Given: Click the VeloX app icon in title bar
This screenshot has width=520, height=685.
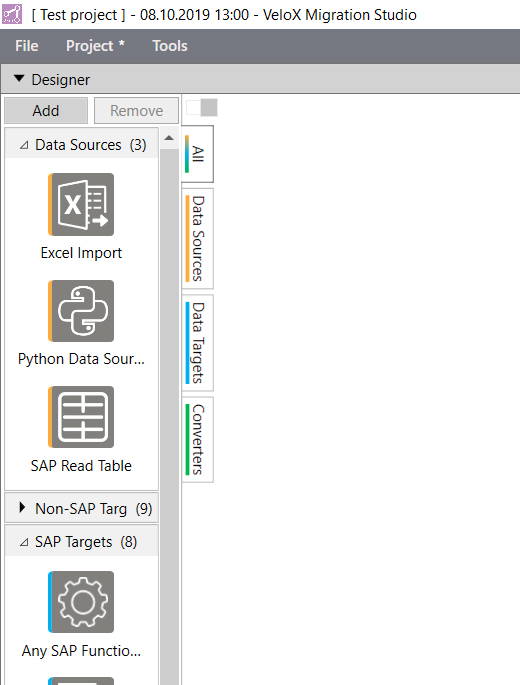Looking at the screenshot, I should [12, 14].
